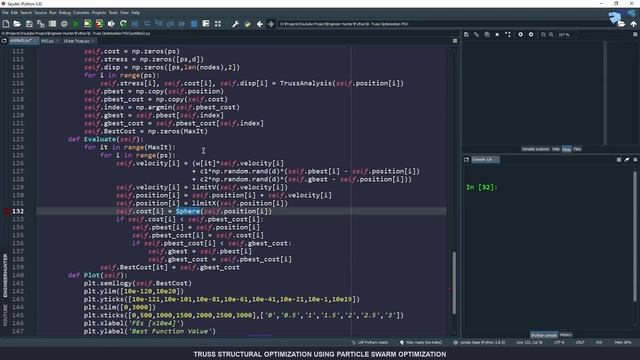The image size is (640, 360).
Task: Show next plot arrow icon
Action: [531, 35]
